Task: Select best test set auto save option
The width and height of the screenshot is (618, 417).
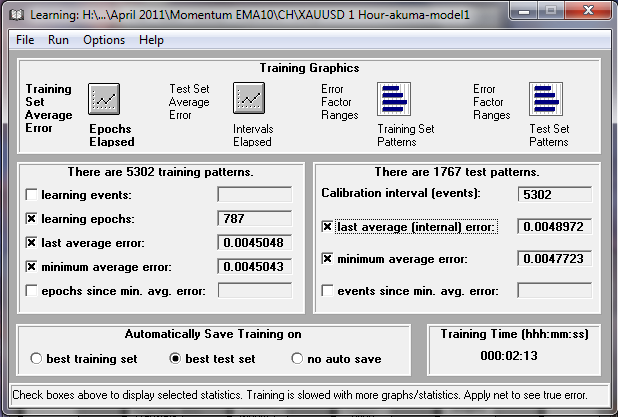Action: tap(175, 358)
